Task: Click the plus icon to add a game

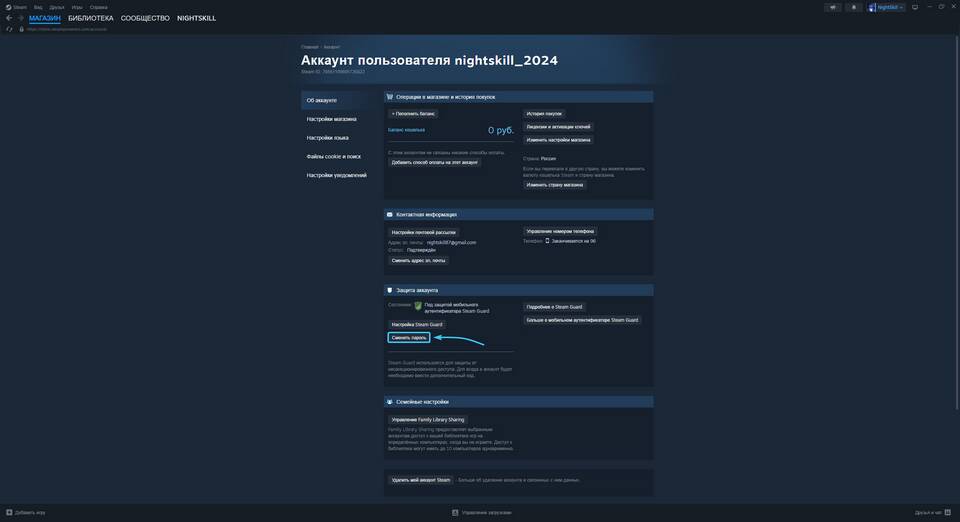Action: coord(9,512)
